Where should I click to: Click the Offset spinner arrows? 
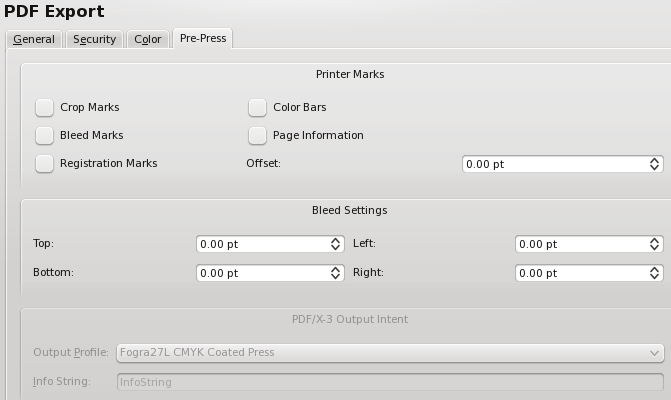[x=655, y=164]
